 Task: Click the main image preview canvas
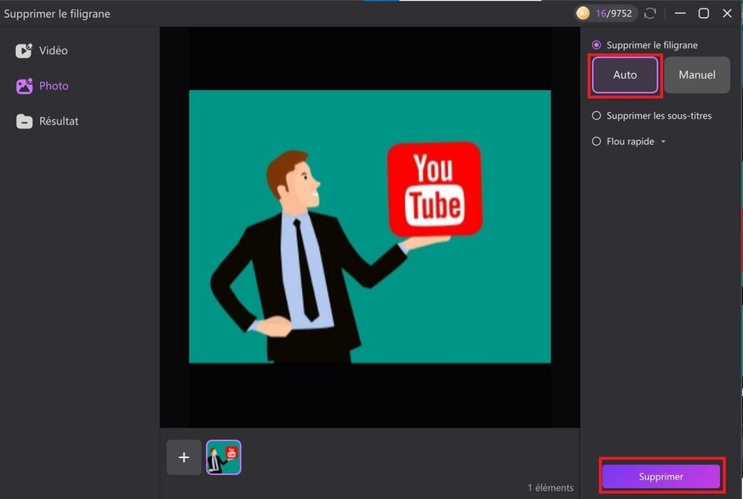(370, 227)
